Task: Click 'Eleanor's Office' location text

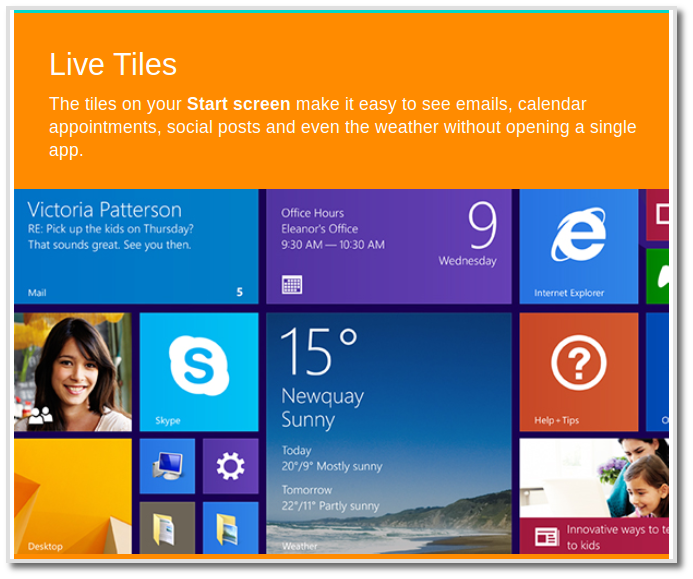Action: [x=320, y=229]
